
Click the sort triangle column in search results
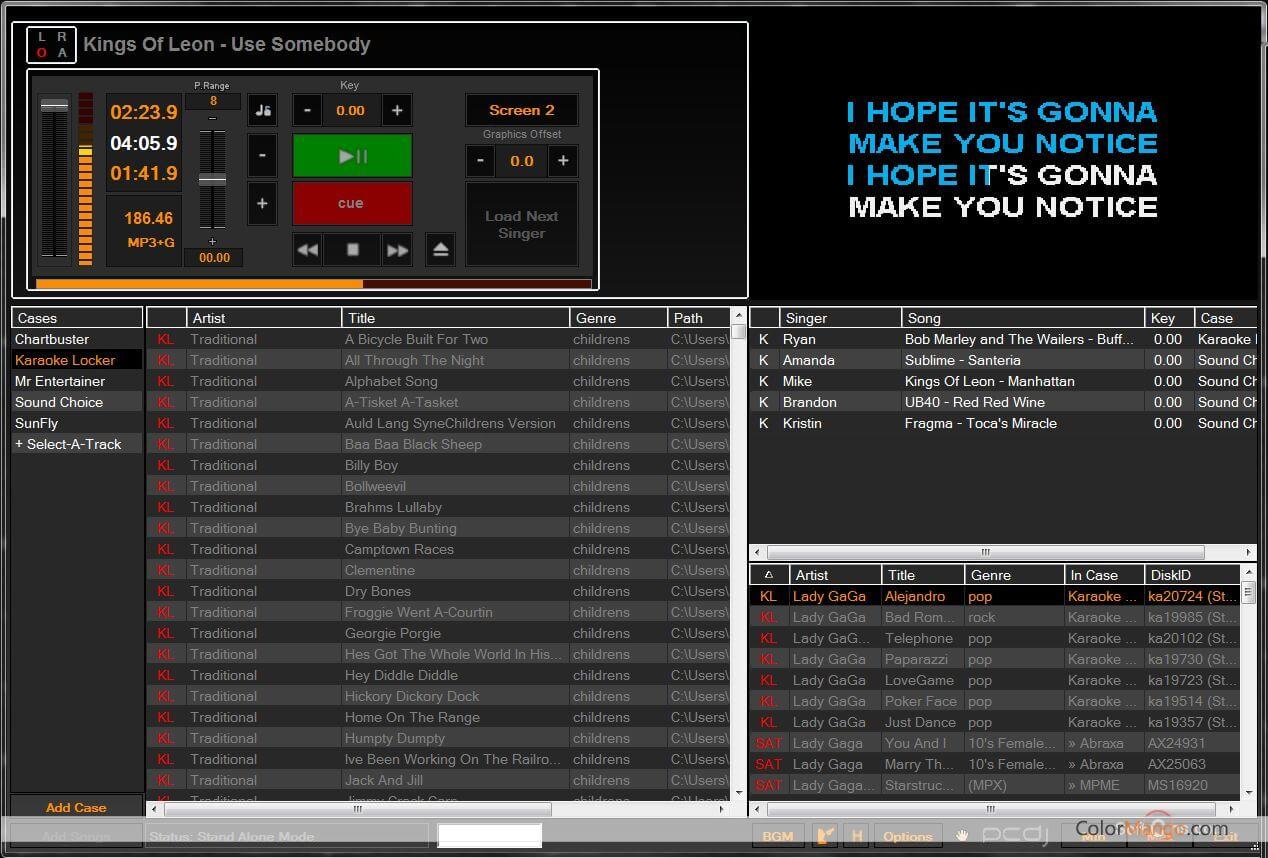coord(769,575)
